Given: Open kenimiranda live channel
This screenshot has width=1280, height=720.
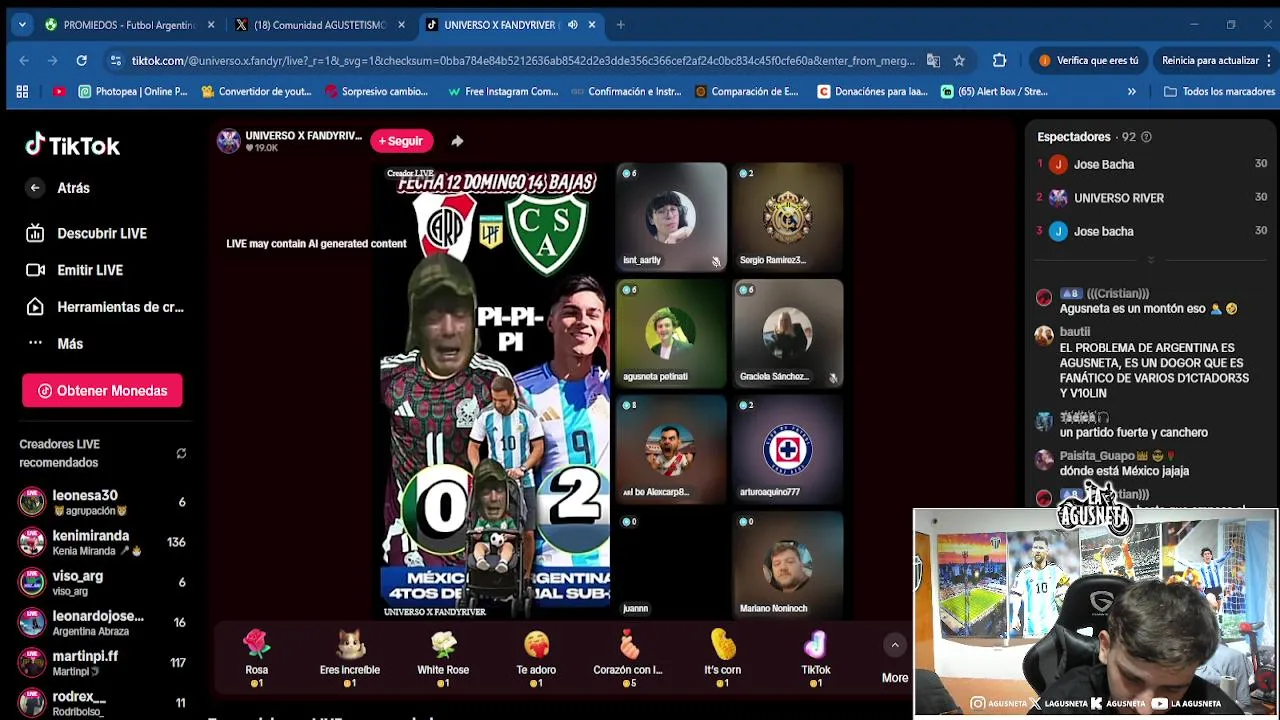Looking at the screenshot, I should 102,542.
